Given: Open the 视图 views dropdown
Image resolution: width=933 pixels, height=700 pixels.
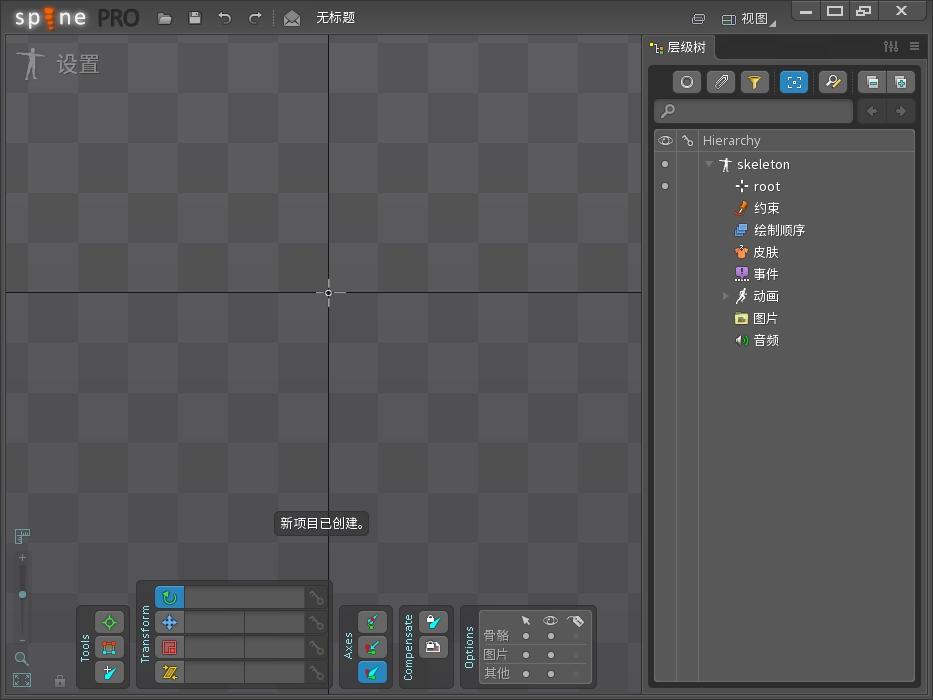Looking at the screenshot, I should click(748, 18).
